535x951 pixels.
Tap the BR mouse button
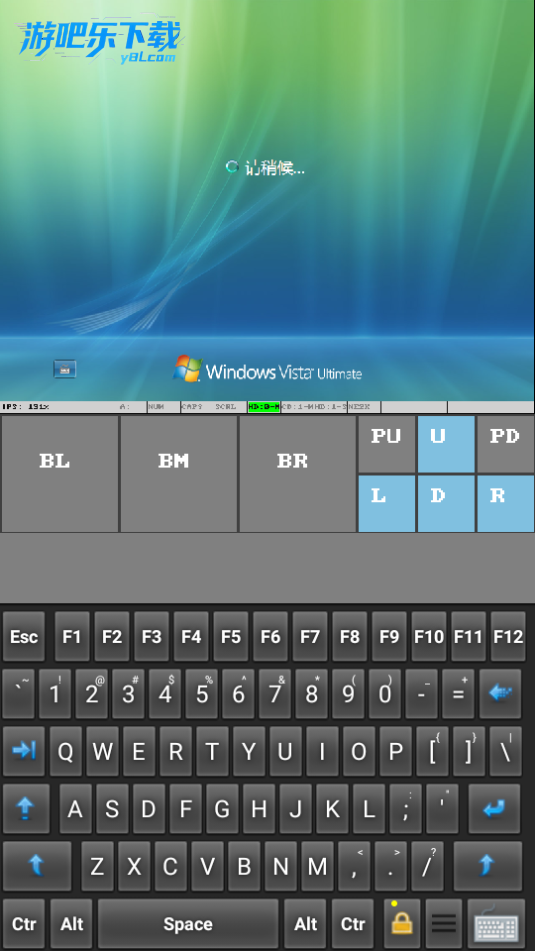297,474
